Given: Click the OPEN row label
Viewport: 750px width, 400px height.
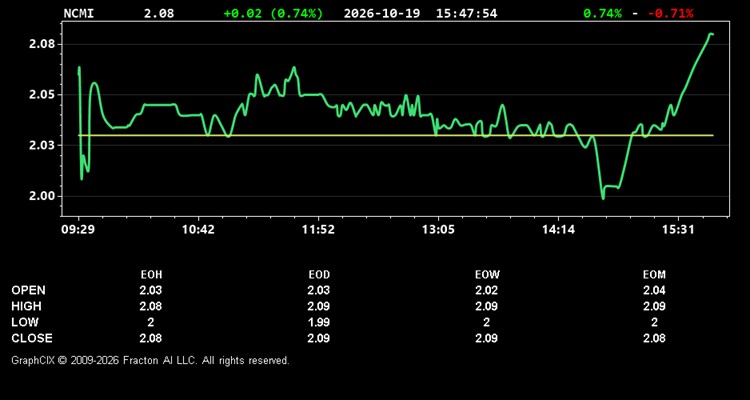Looking at the screenshot, I should pos(29,290).
